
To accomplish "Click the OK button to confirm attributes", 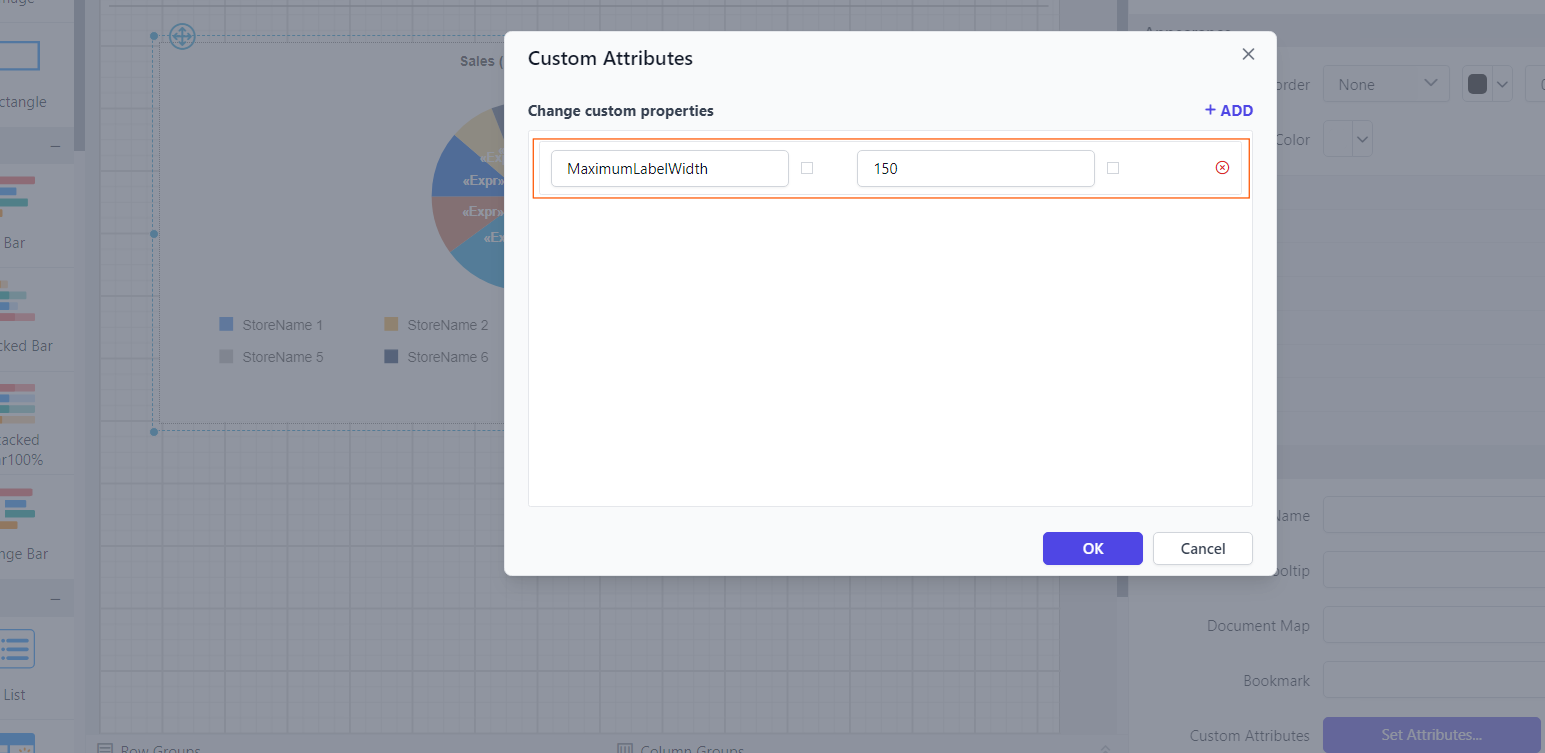I will point(1092,548).
